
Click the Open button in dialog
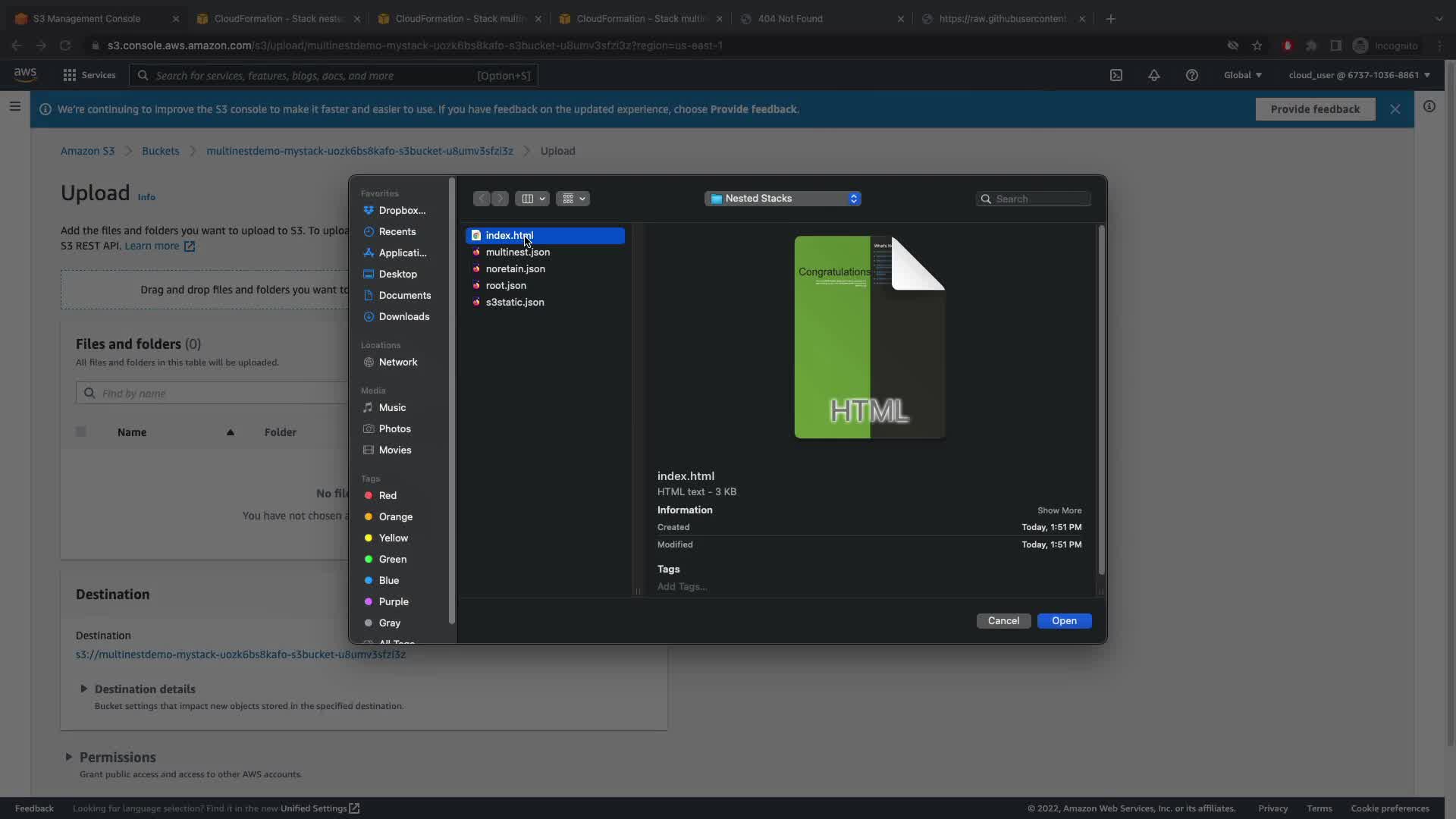point(1064,620)
